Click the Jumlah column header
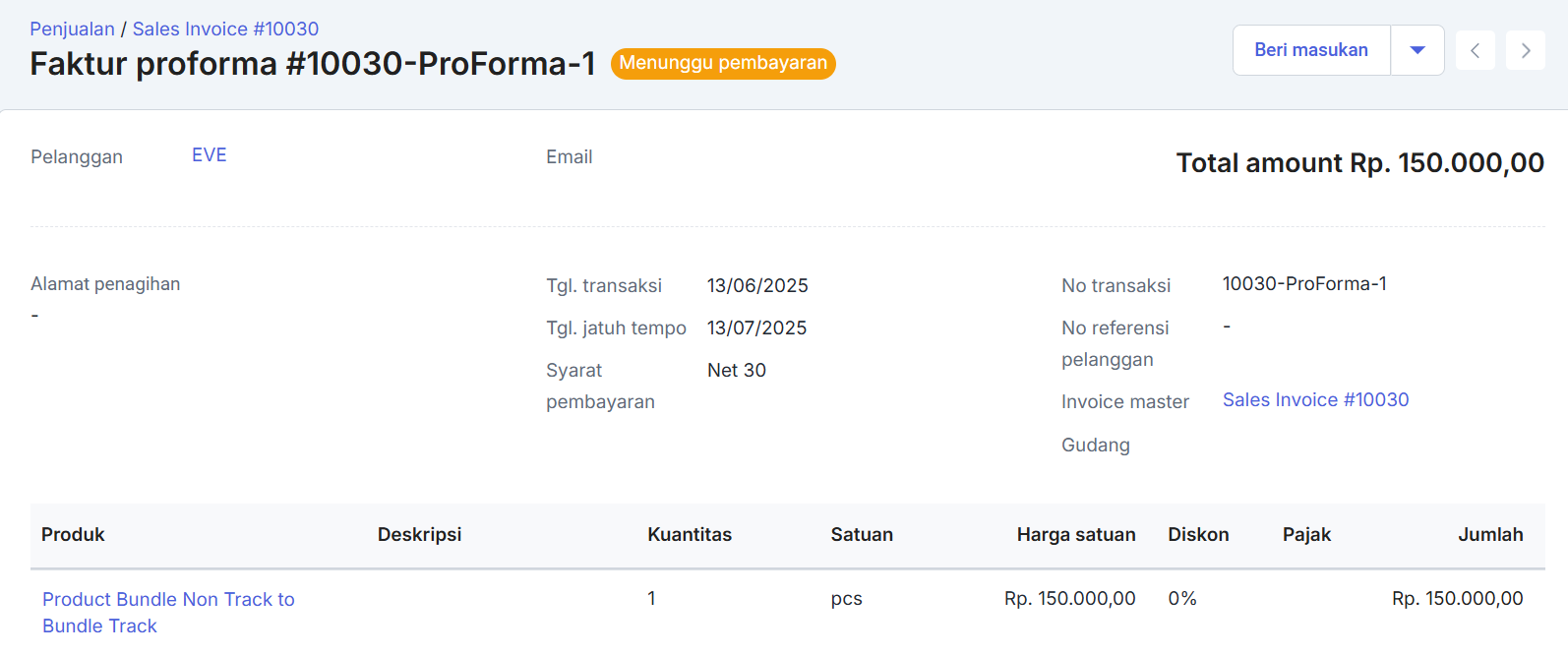This screenshot has height=655, width=1568. point(1489,535)
